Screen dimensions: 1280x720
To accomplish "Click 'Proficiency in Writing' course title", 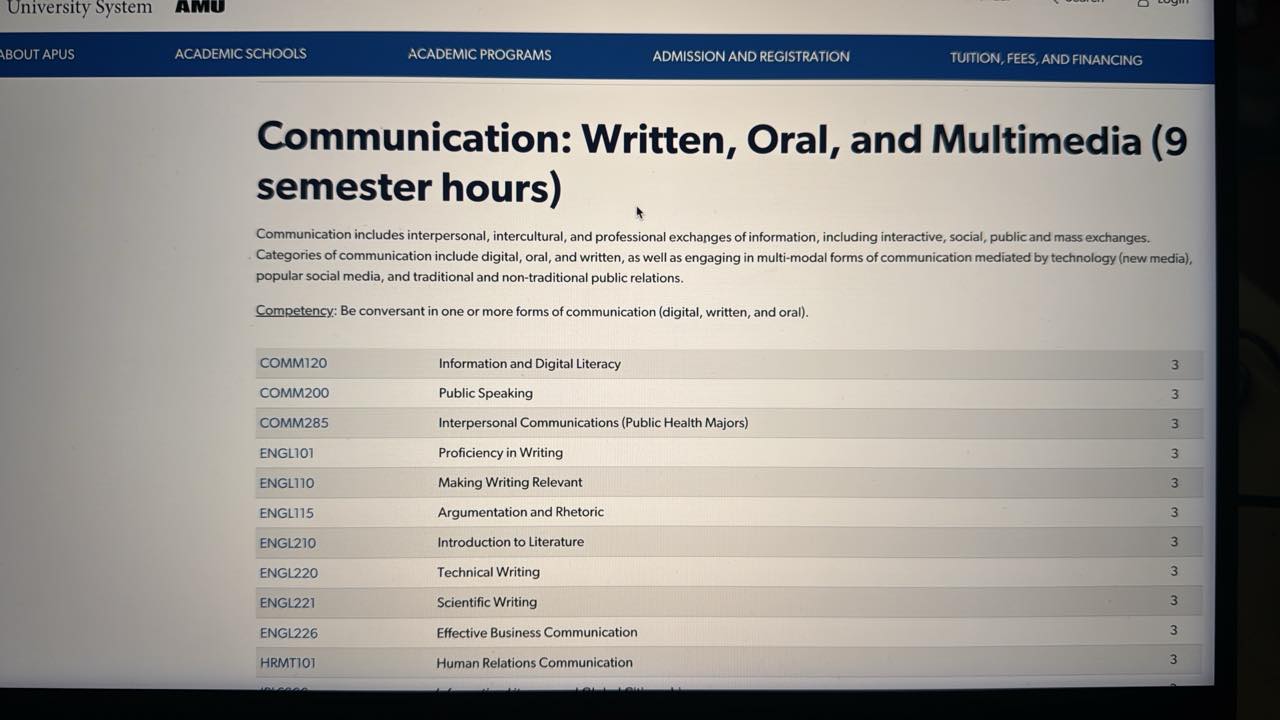I will pos(500,453).
